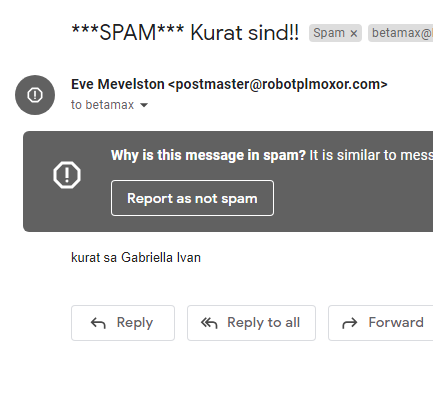Click the forward arrow icon

pos(350,323)
